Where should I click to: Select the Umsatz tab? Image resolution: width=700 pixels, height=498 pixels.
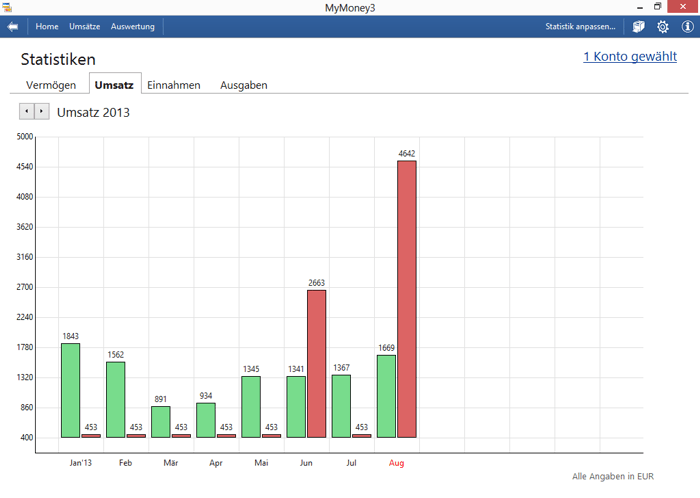114,85
